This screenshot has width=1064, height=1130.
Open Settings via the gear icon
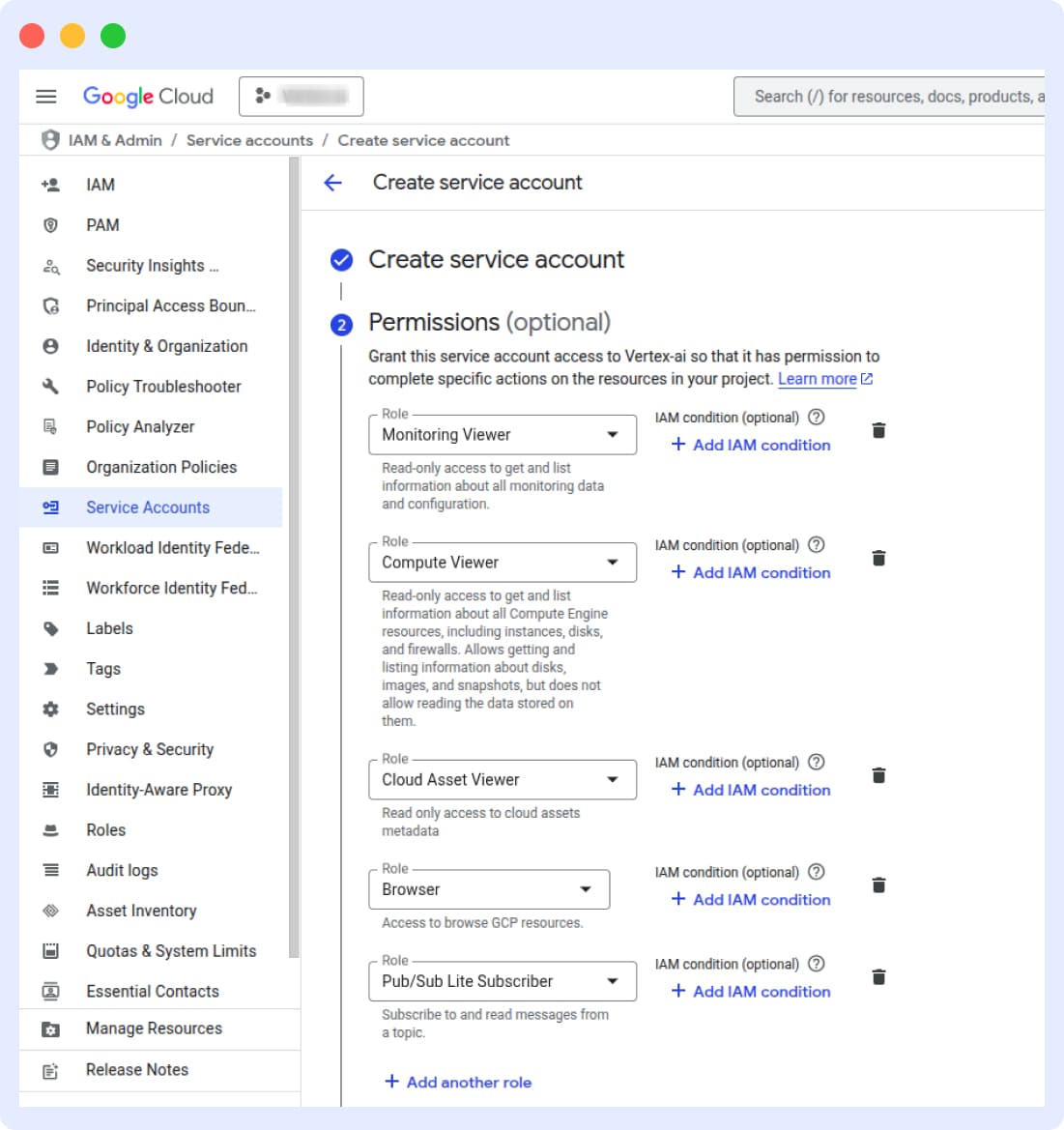pos(49,709)
